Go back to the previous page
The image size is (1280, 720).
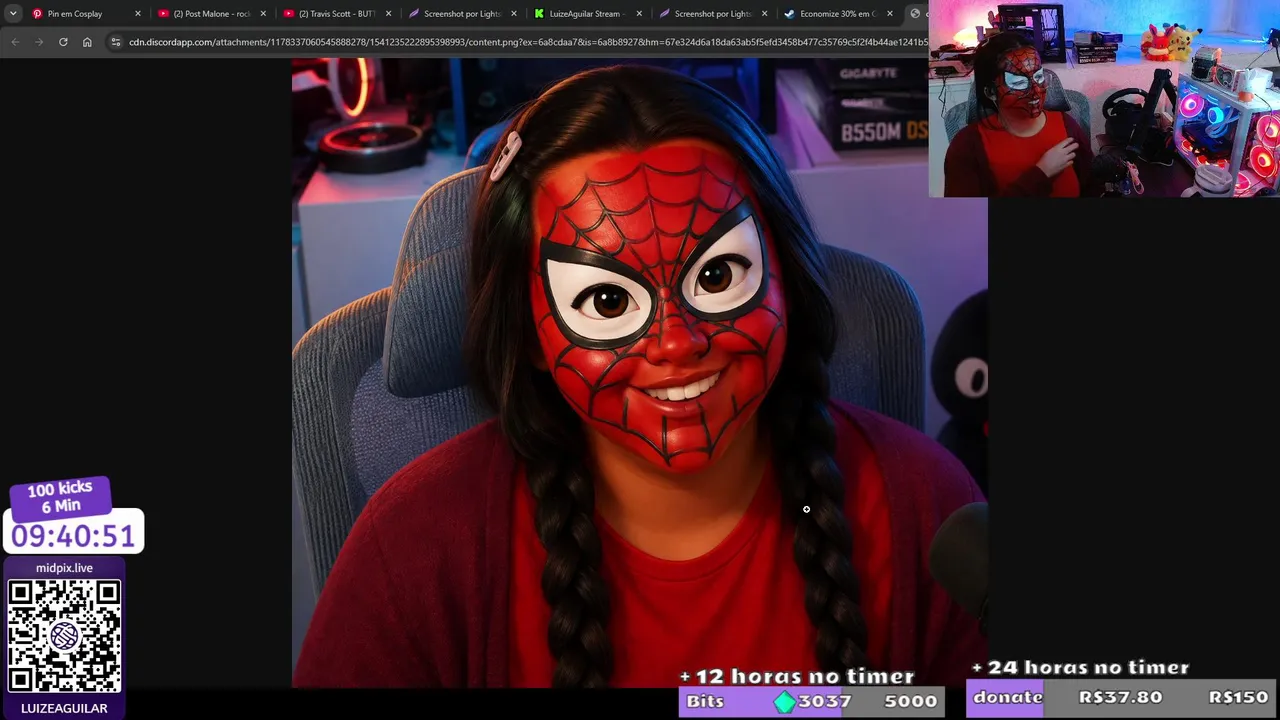[x=15, y=42]
